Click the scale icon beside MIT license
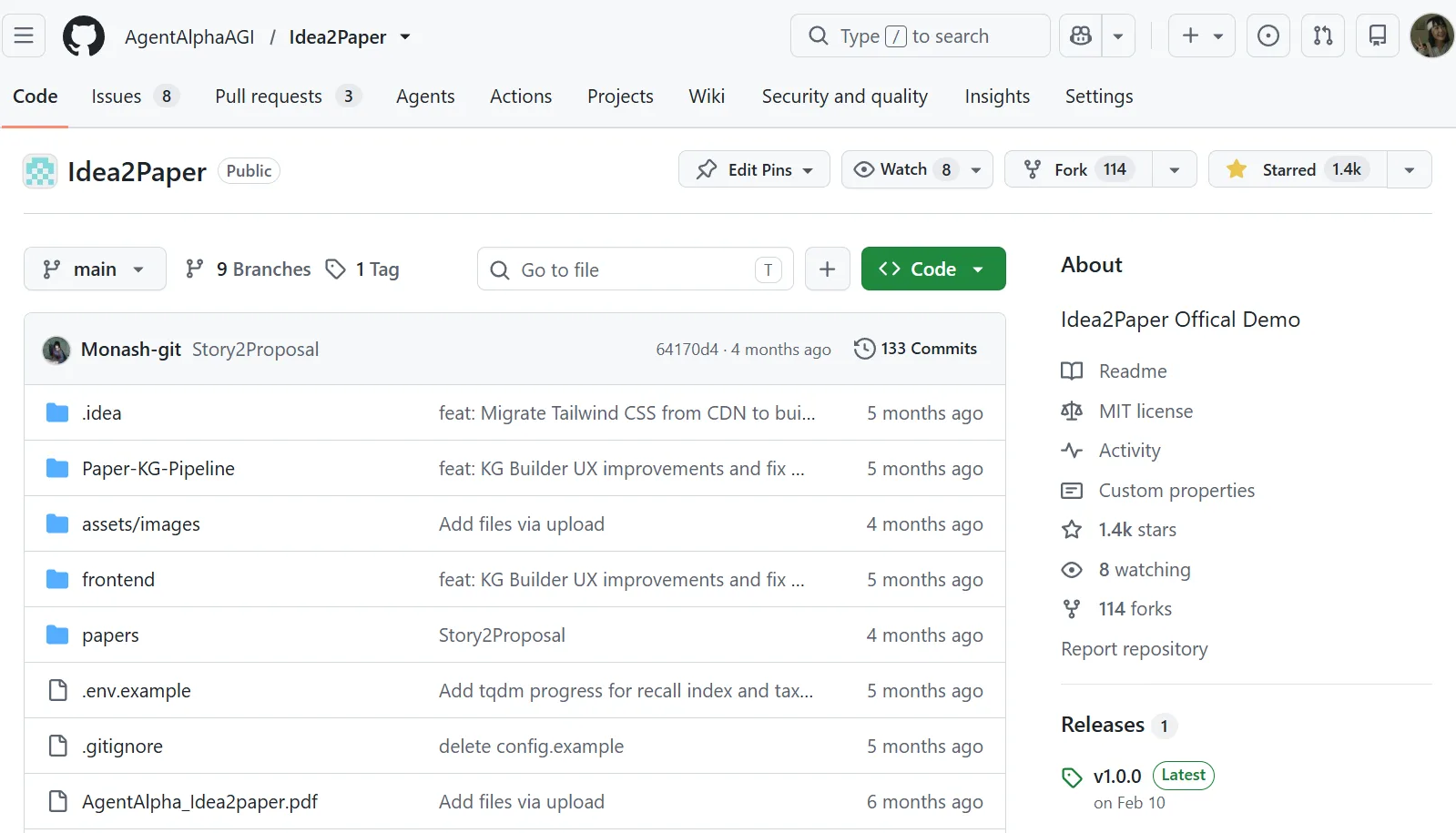Viewport: 1456px width, 833px height. (x=1072, y=411)
